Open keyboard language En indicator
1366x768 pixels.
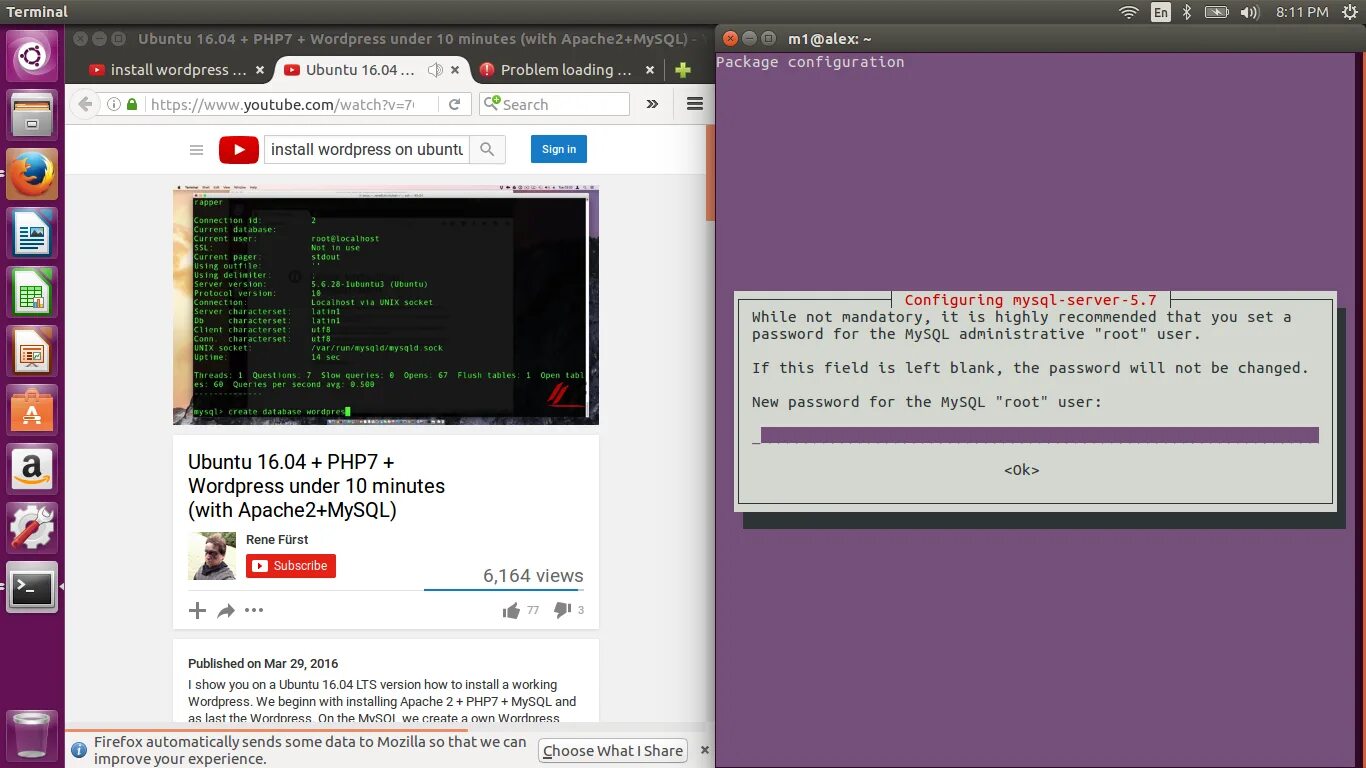(1160, 12)
